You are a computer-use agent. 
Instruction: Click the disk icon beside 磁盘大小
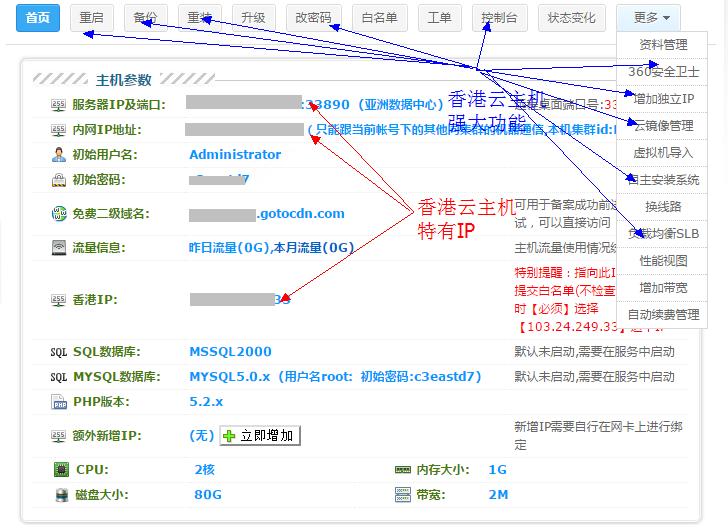coord(61,495)
